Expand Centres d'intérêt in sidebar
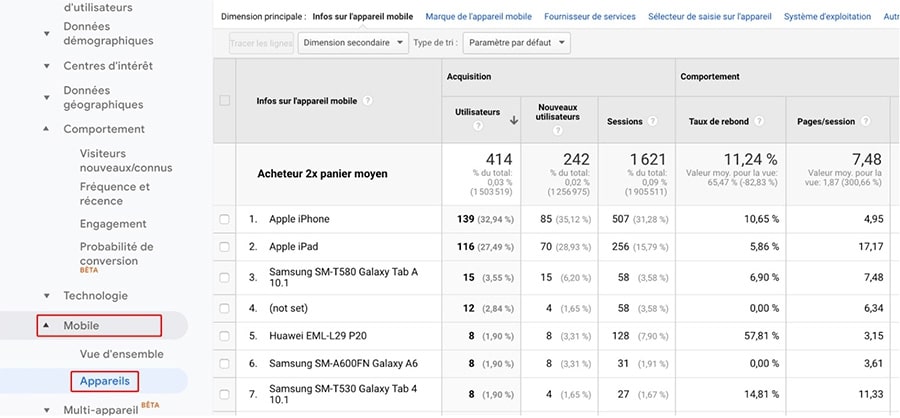The image size is (900, 418). click(x=47, y=66)
